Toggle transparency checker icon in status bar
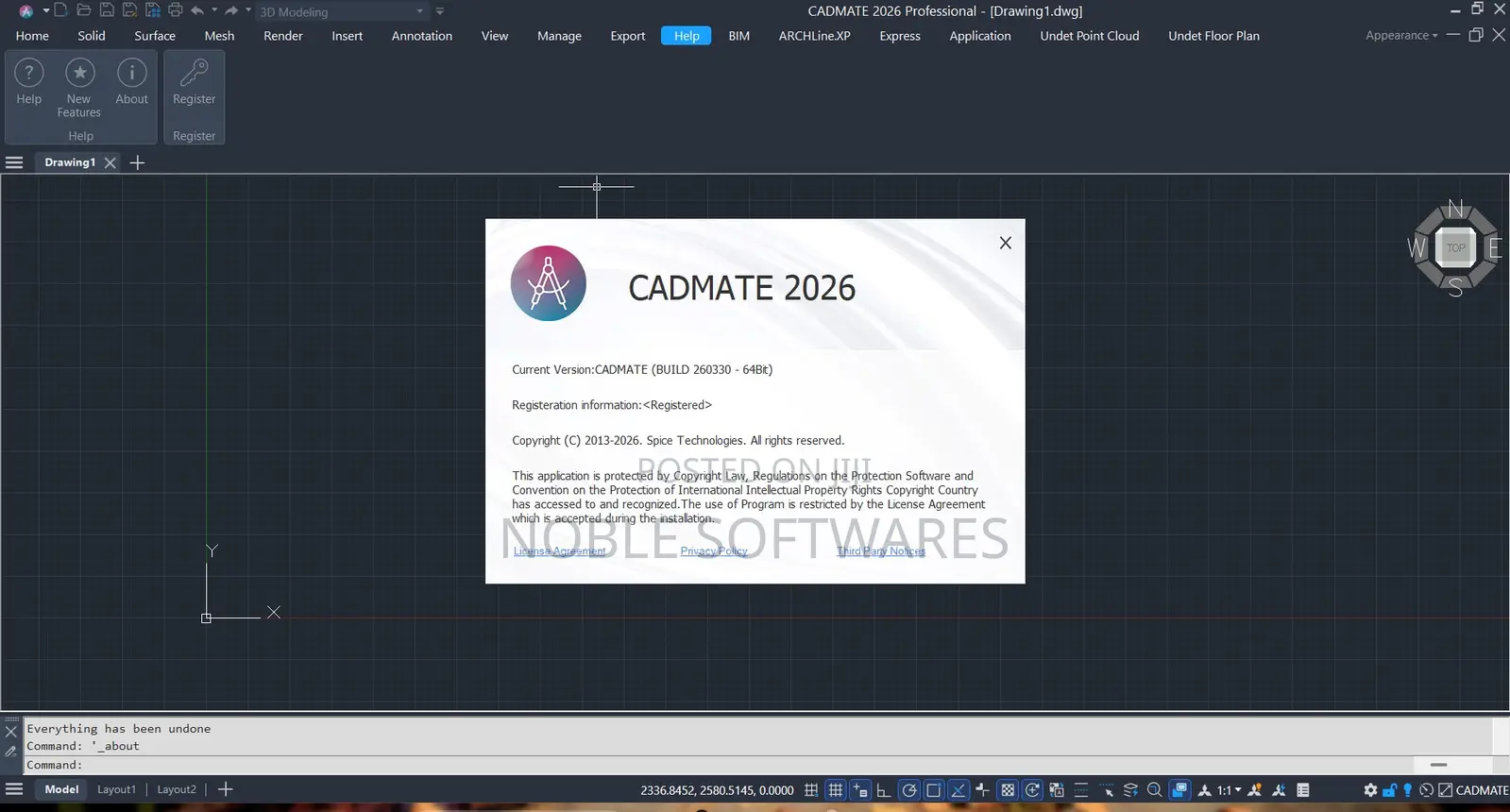 tap(1008, 790)
